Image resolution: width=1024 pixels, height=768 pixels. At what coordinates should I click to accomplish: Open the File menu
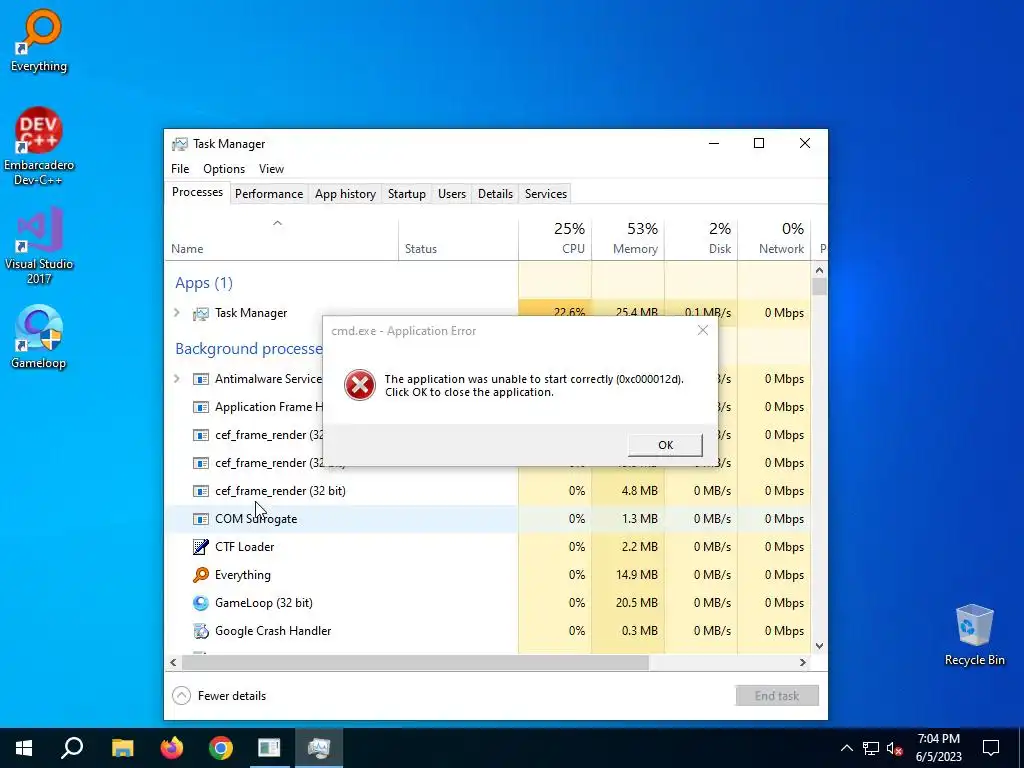[x=180, y=168]
